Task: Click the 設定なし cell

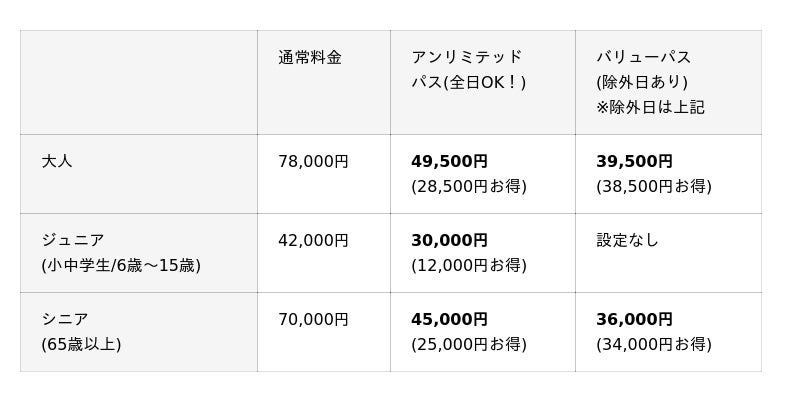Action: [627, 240]
